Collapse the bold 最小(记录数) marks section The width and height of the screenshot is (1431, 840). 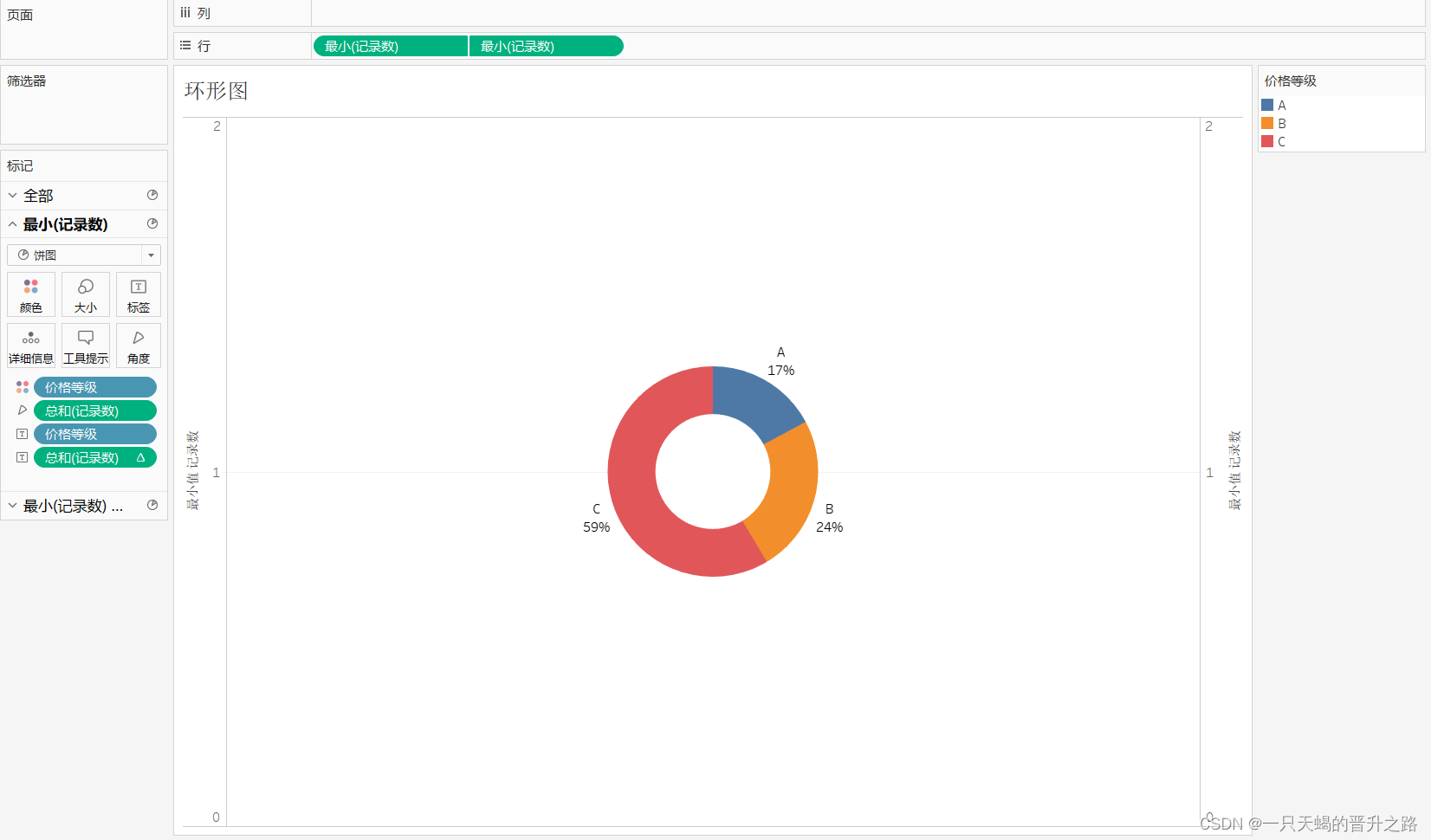pyautogui.click(x=13, y=224)
